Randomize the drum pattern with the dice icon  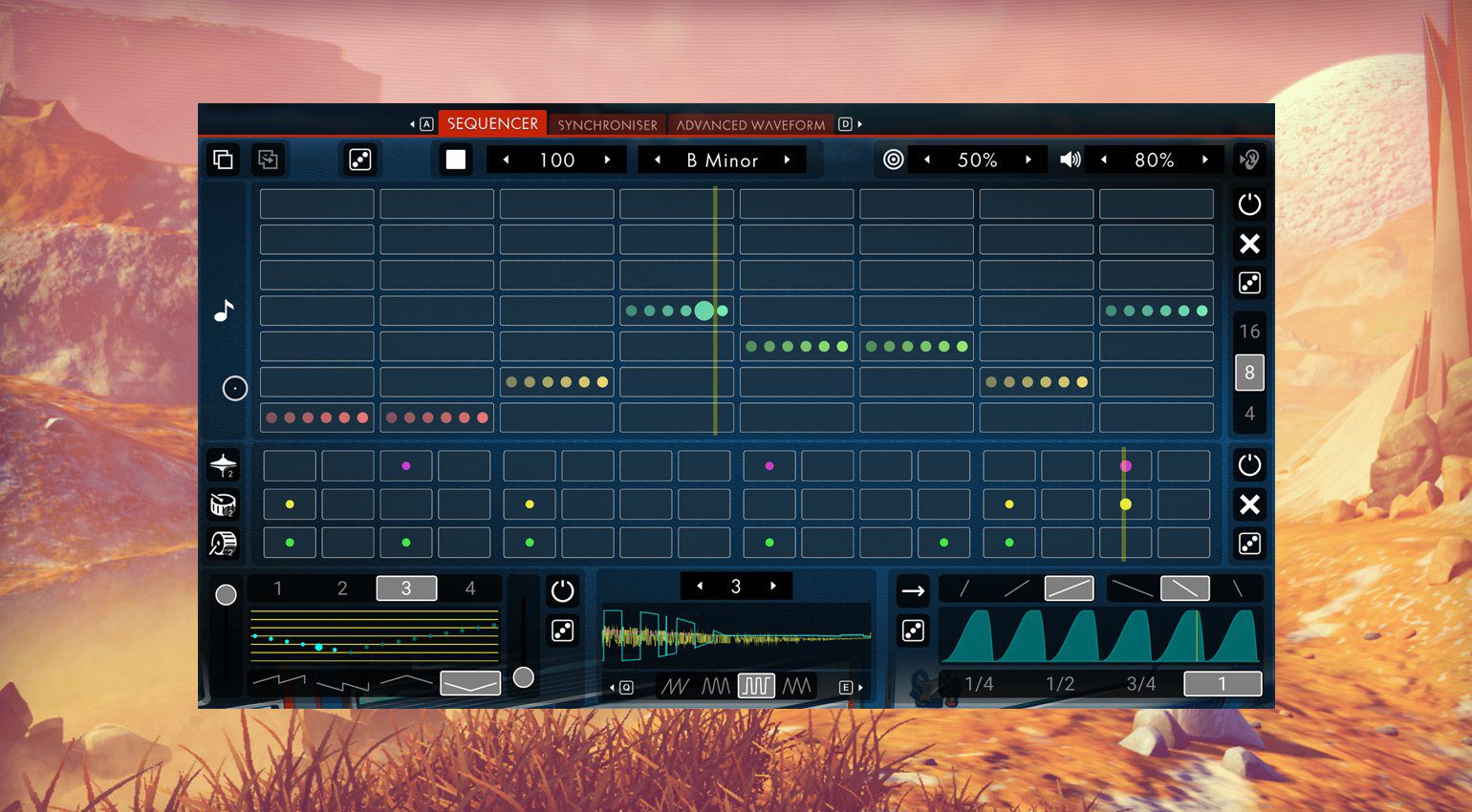coord(1249,544)
